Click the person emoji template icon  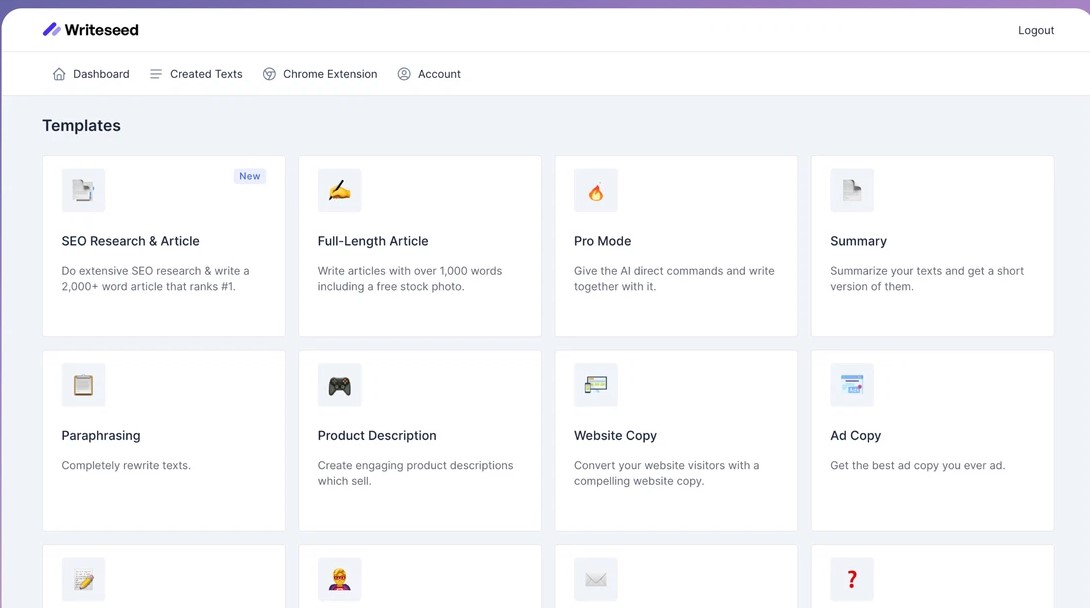[x=339, y=579]
